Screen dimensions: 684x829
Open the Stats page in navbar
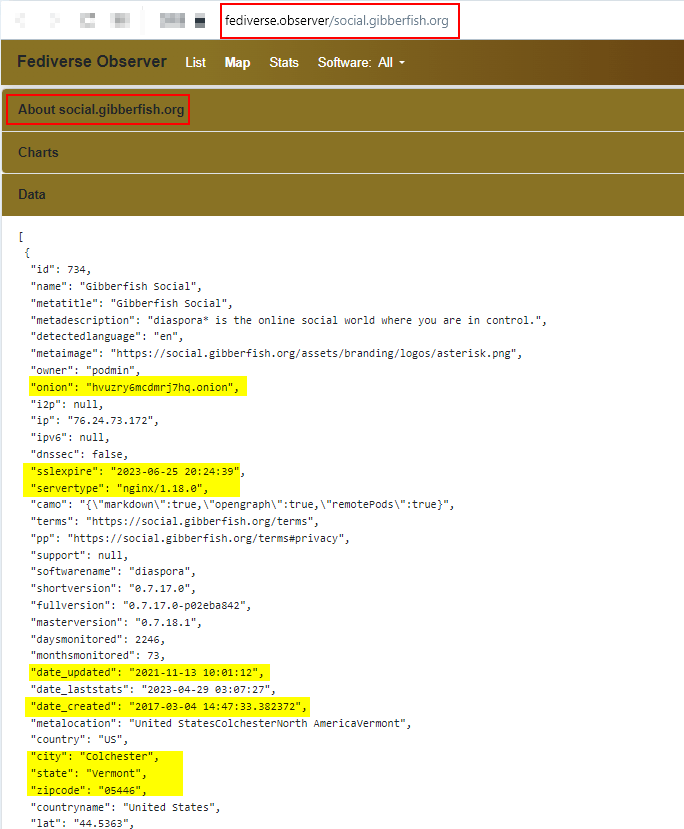click(284, 62)
